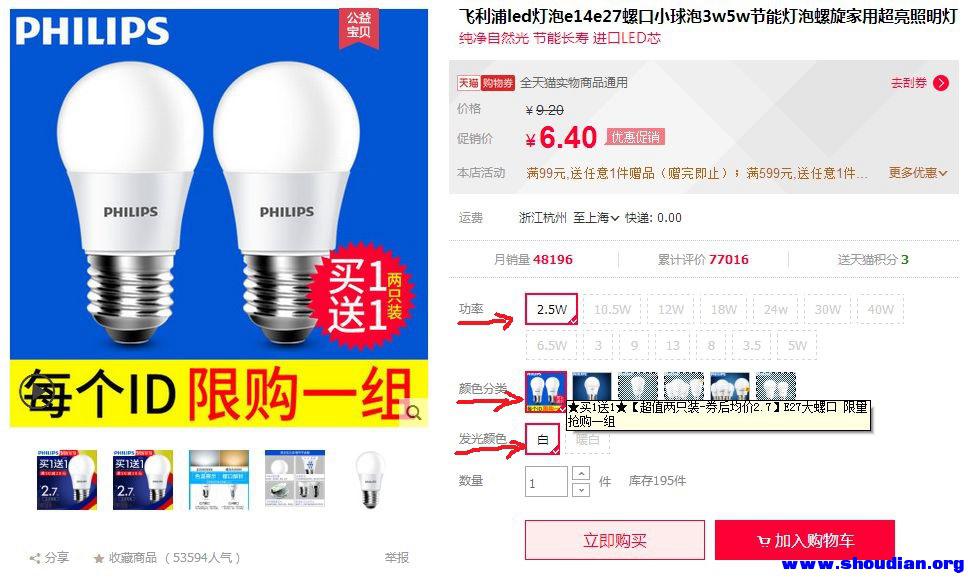Click the 天猫购物券 badge
The image size is (968, 578).
tap(485, 83)
